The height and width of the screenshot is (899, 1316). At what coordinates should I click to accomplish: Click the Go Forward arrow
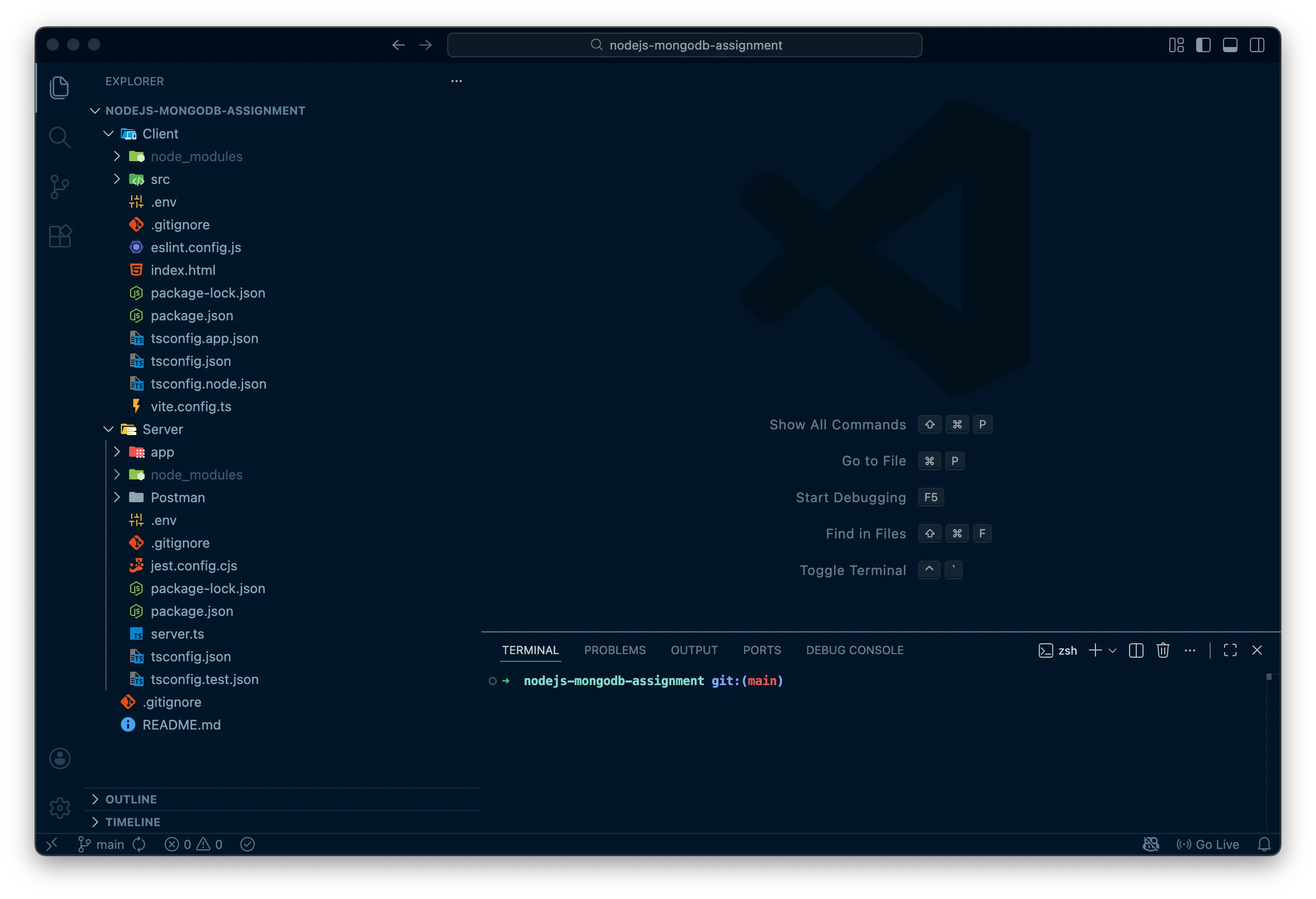425,45
